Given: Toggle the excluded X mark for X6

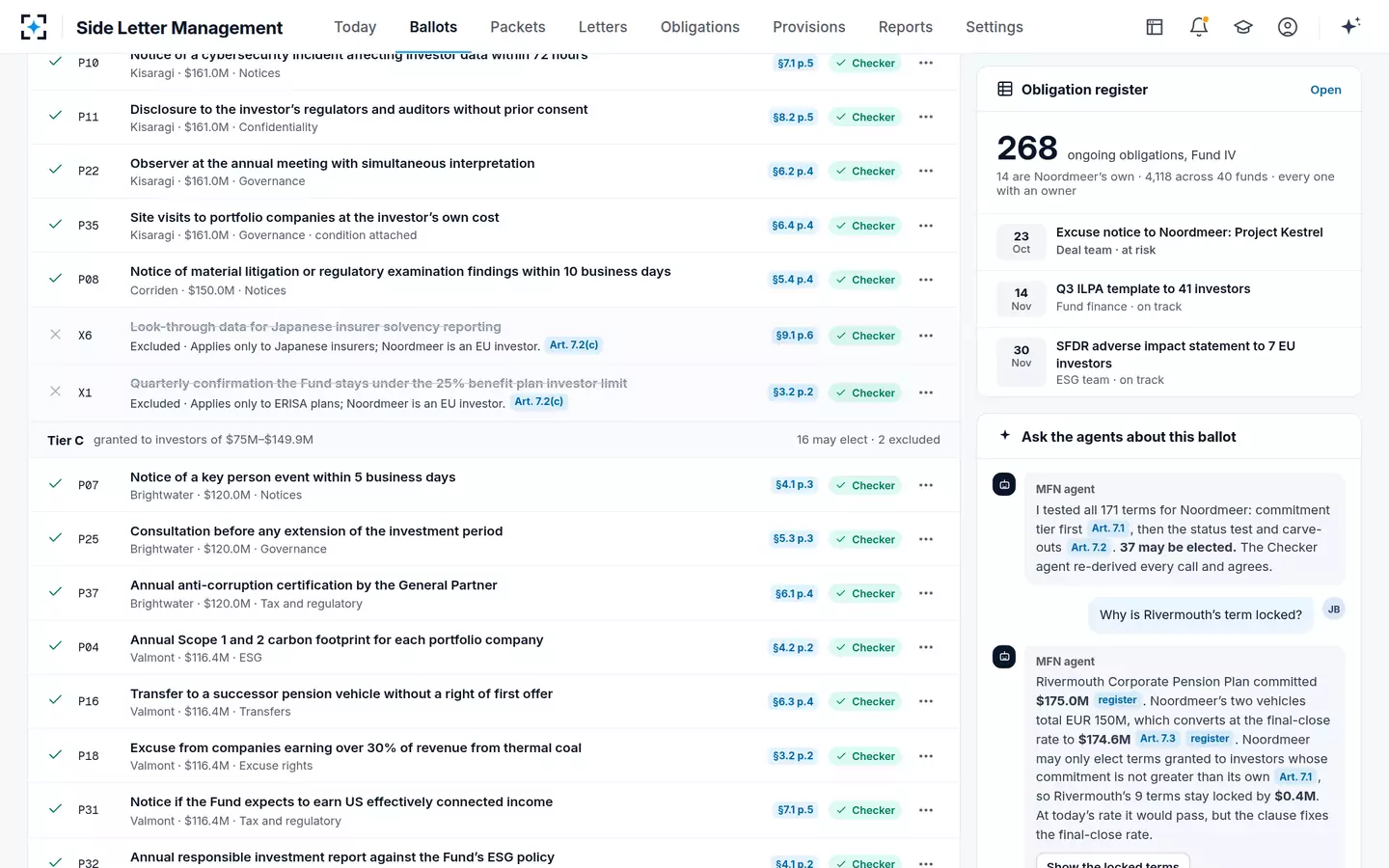Looking at the screenshot, I should 56,335.
